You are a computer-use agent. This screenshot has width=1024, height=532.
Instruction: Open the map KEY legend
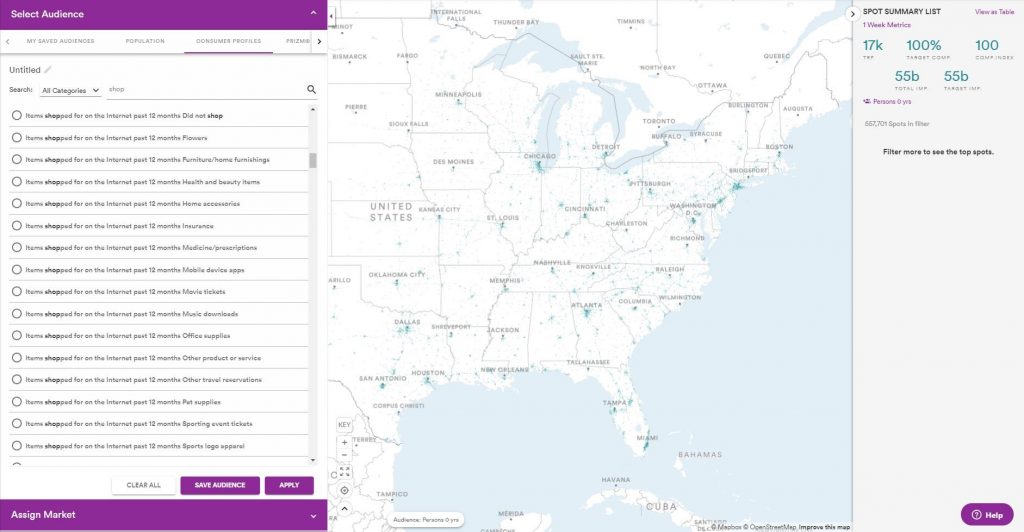(x=344, y=425)
